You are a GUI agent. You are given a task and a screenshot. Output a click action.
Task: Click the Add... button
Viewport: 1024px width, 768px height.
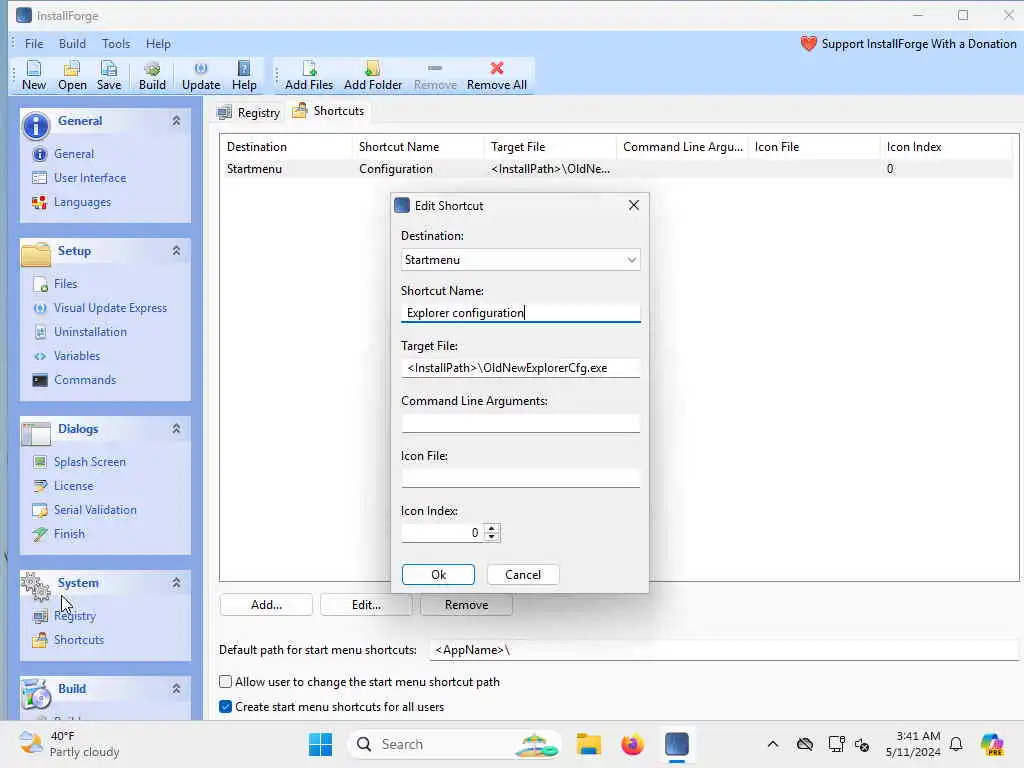[x=266, y=605]
